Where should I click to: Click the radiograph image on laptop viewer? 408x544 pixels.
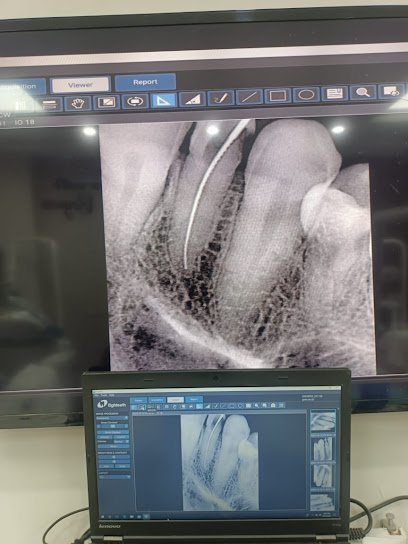[220, 462]
